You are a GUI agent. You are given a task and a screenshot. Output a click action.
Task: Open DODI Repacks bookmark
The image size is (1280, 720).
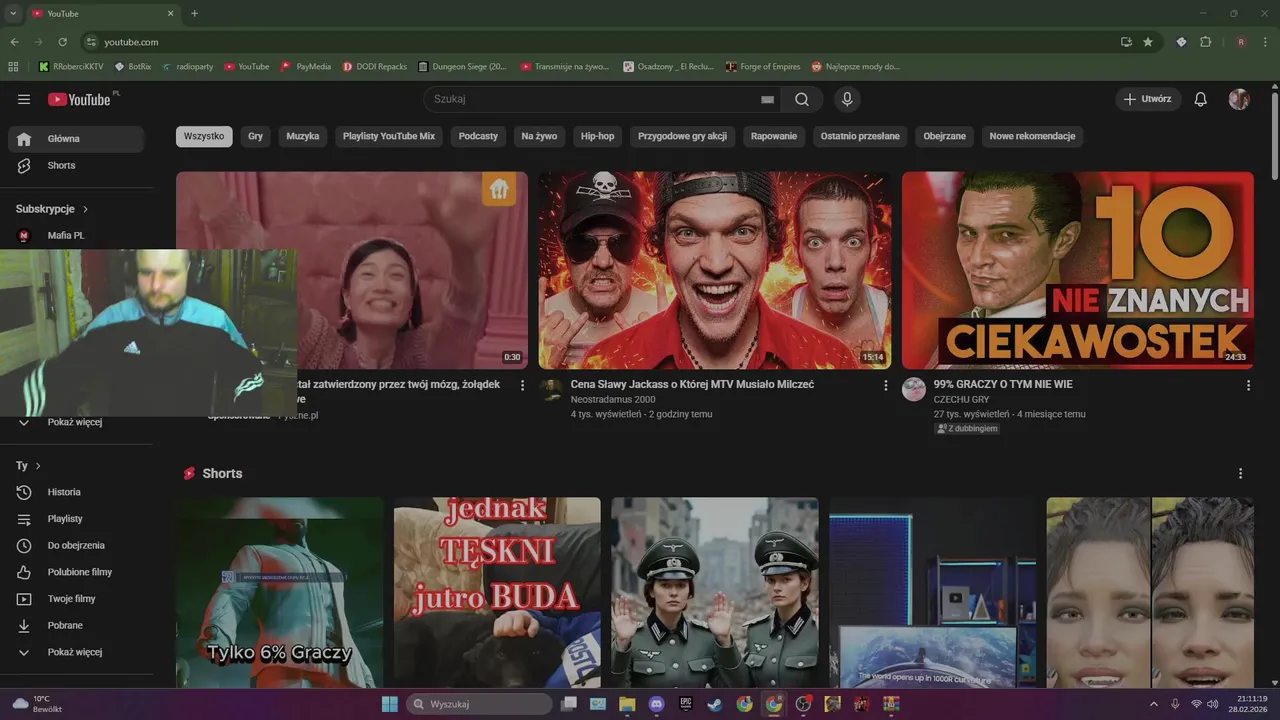click(374, 66)
